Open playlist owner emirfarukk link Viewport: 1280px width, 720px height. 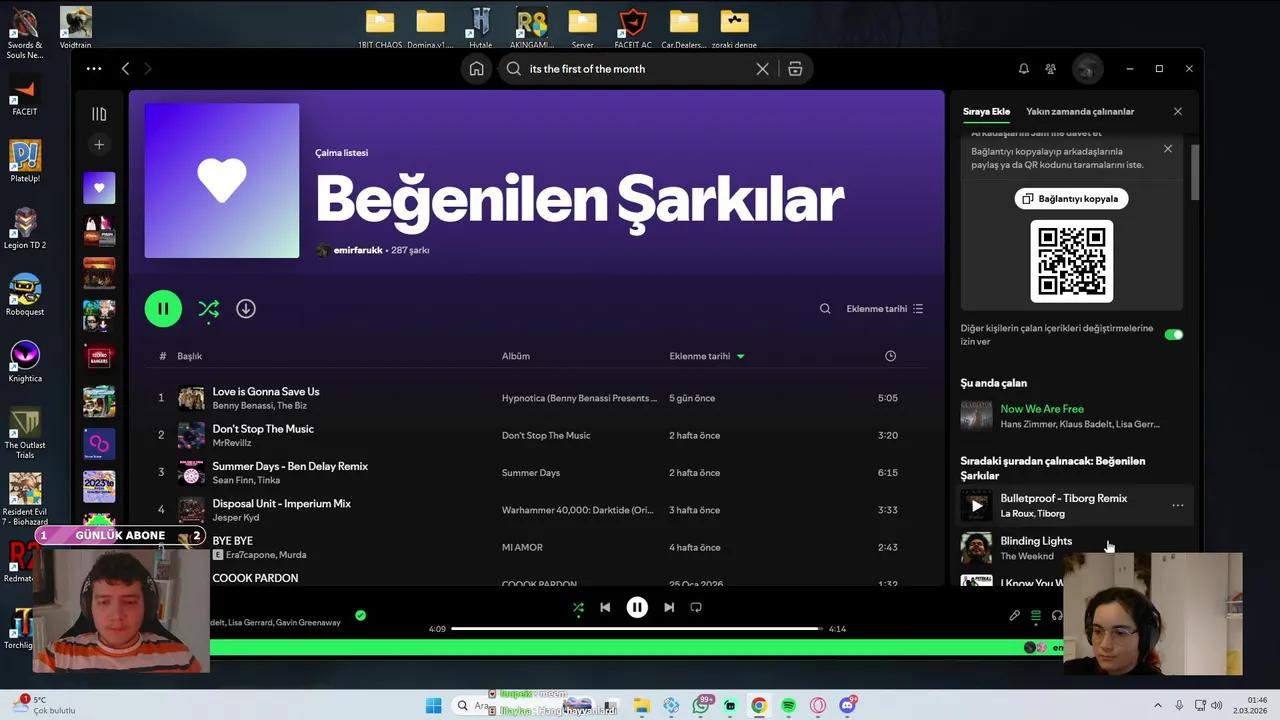pos(358,250)
